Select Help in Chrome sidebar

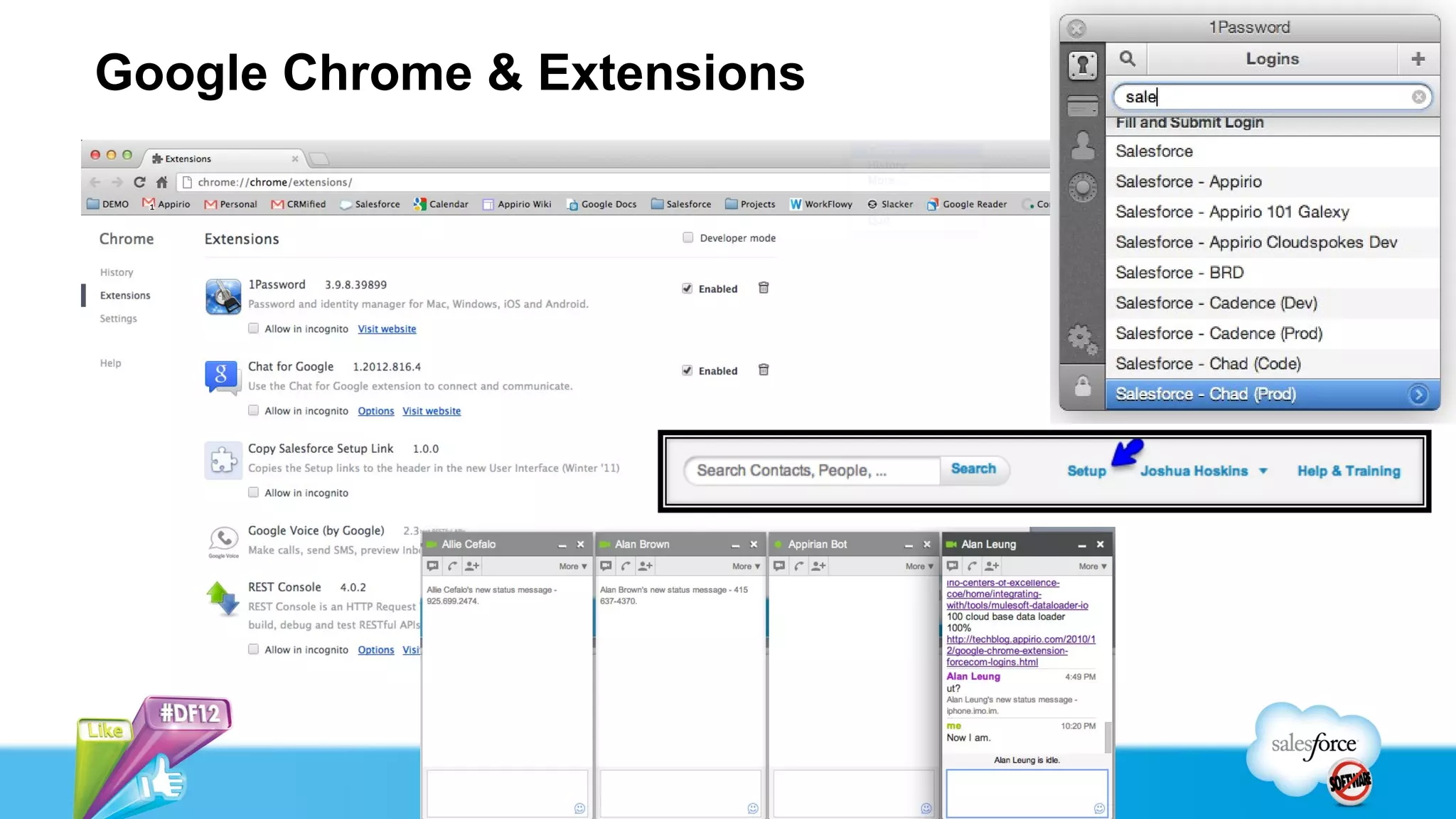click(x=110, y=363)
